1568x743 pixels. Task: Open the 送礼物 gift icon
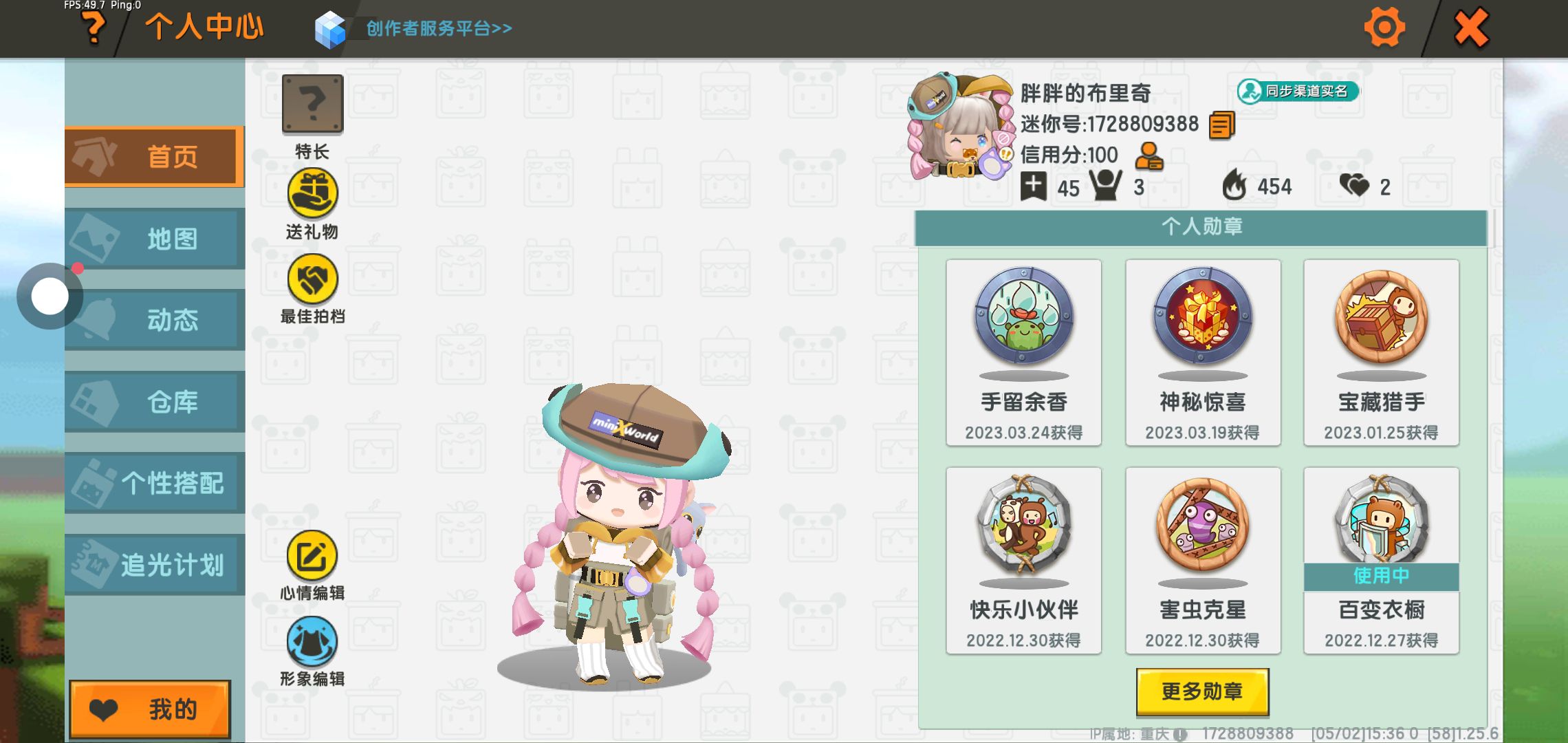[312, 194]
